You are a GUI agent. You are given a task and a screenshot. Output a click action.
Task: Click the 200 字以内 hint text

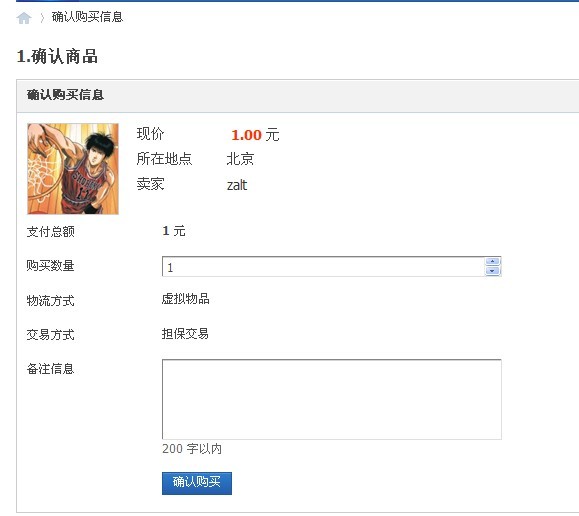[192, 449]
